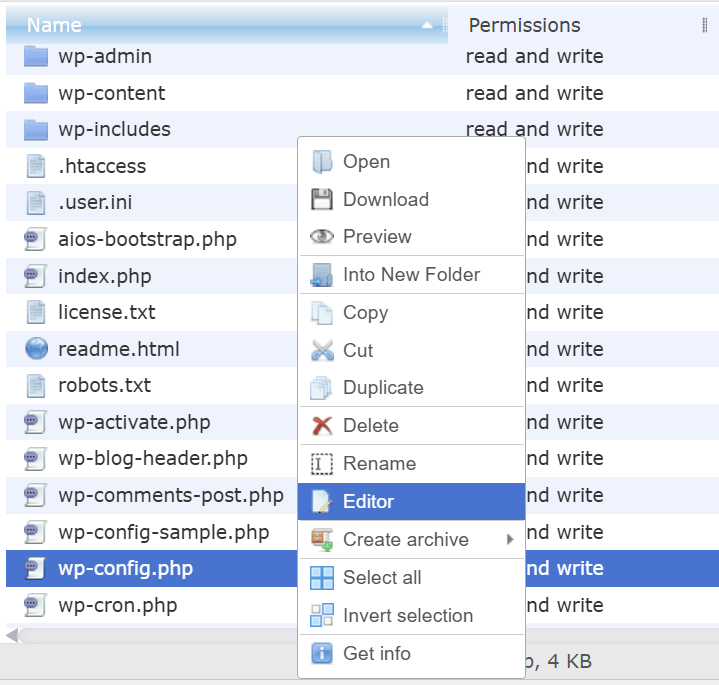Select the wp-content folder name
The width and height of the screenshot is (719, 685).
[111, 93]
